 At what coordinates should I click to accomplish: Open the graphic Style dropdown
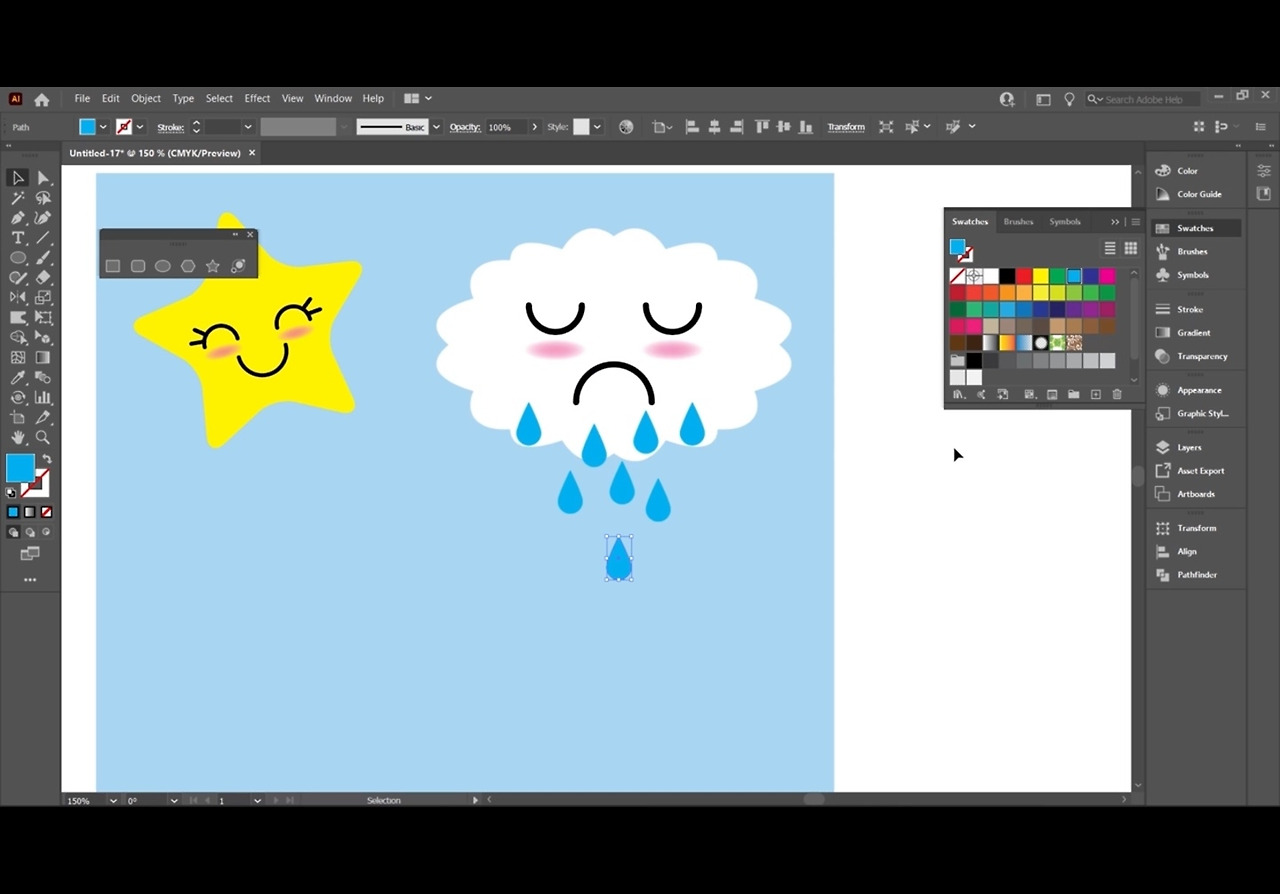pyautogui.click(x=597, y=127)
